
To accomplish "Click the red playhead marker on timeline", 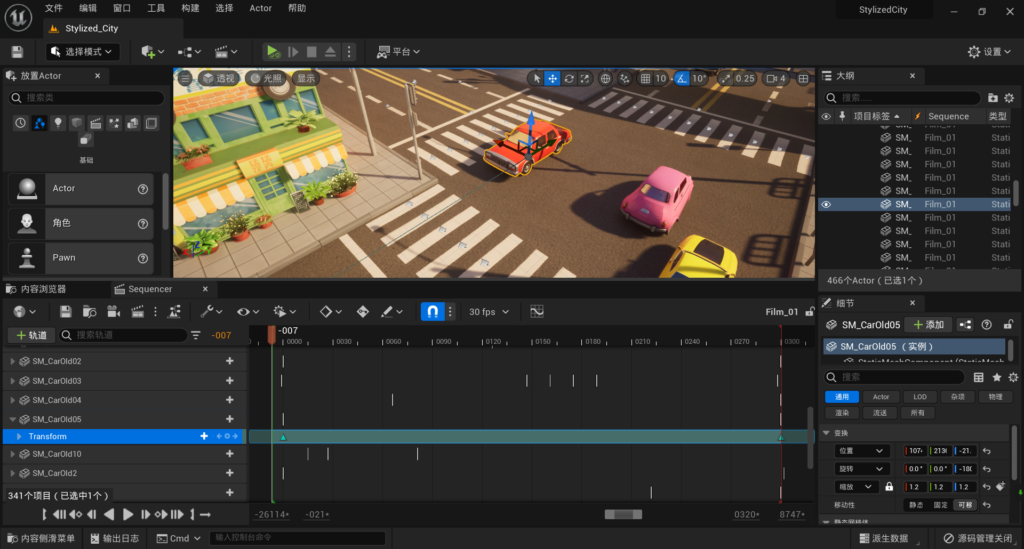I will pos(271,335).
